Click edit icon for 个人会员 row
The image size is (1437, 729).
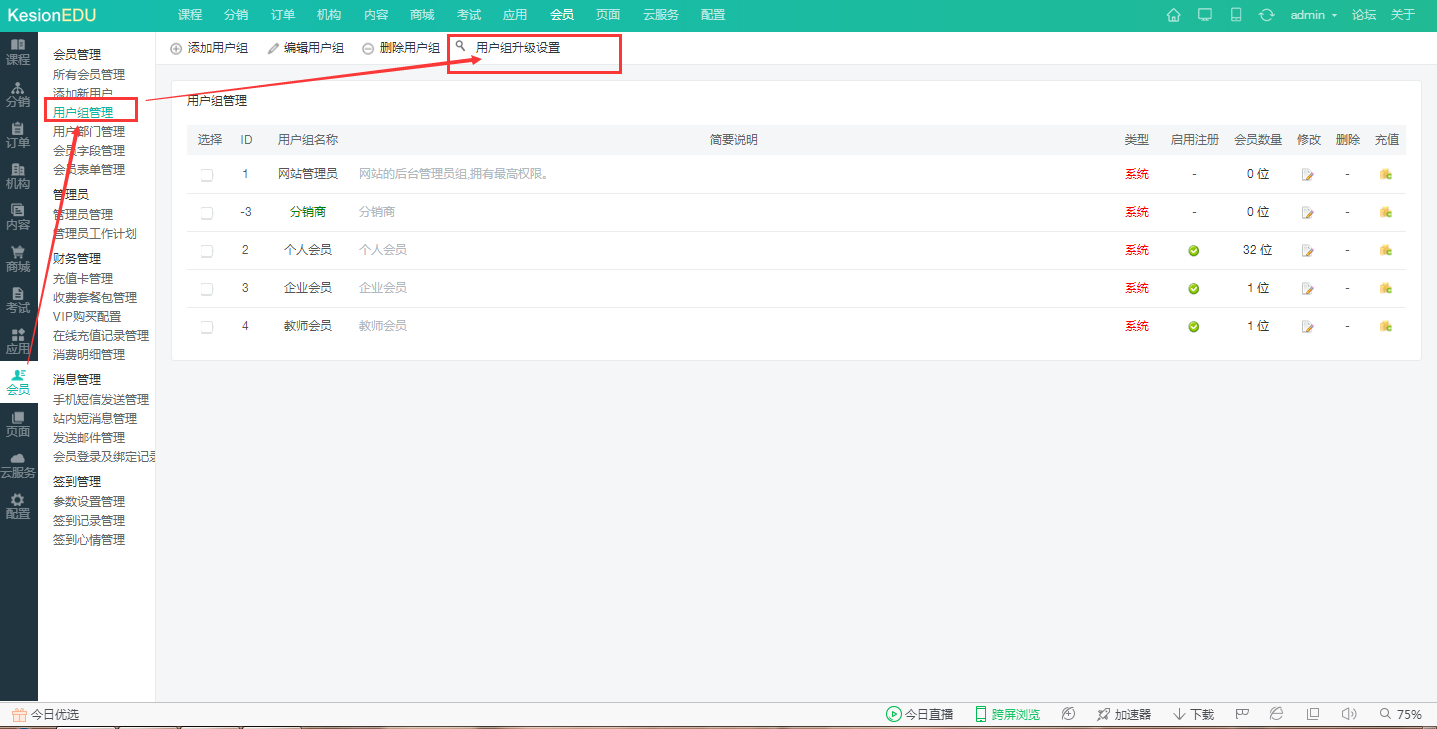[1307, 251]
